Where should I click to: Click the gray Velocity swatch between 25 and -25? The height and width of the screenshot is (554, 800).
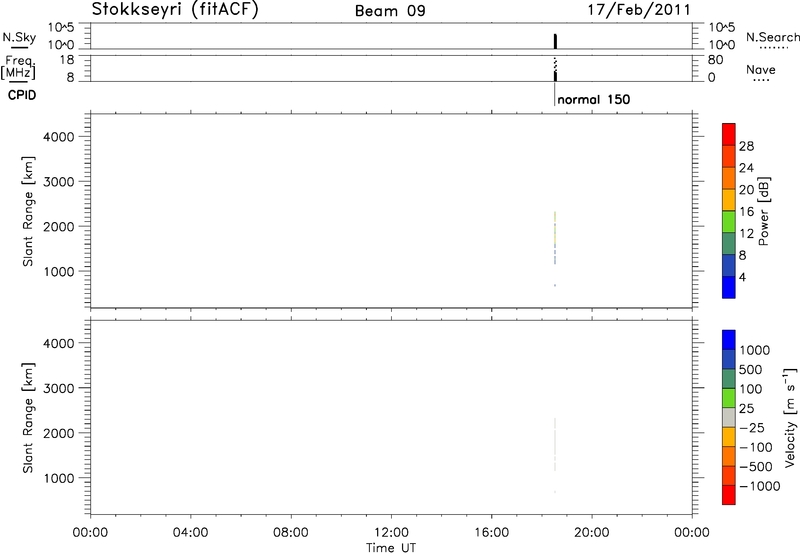[729, 418]
